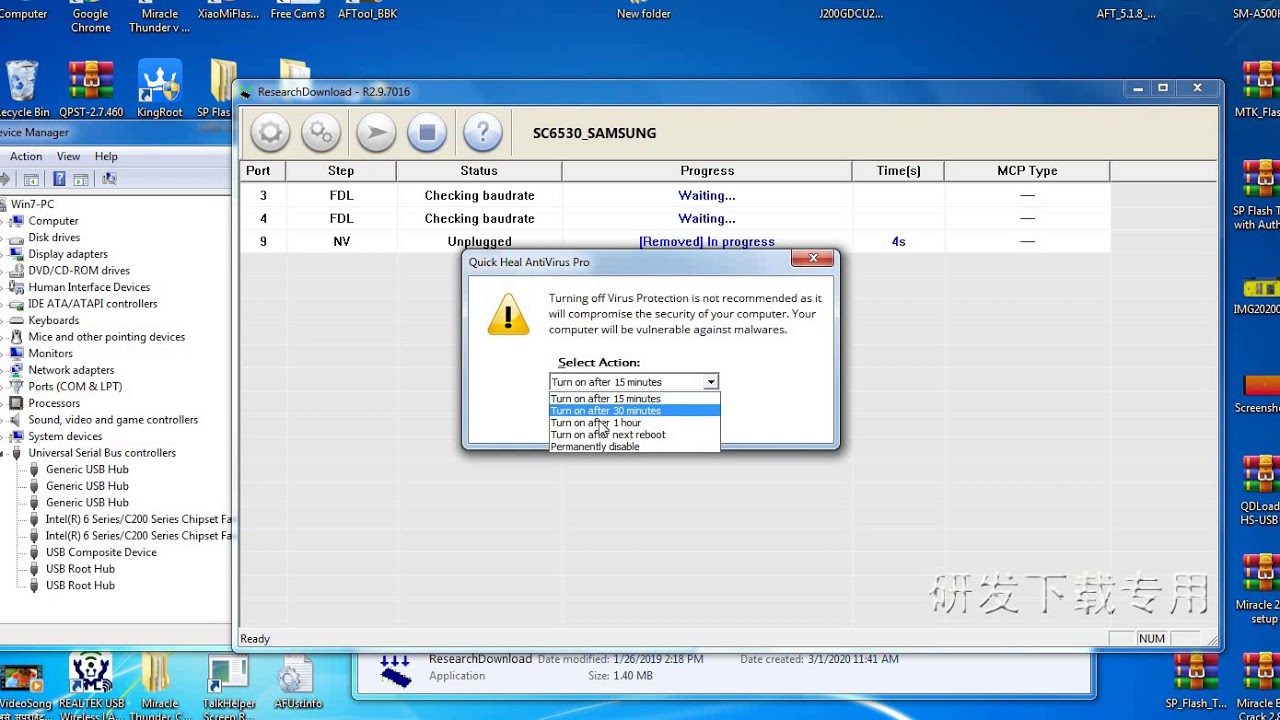Screen dimensions: 1280x720
Task: Click Time(s) column header
Action: [x=898, y=171]
